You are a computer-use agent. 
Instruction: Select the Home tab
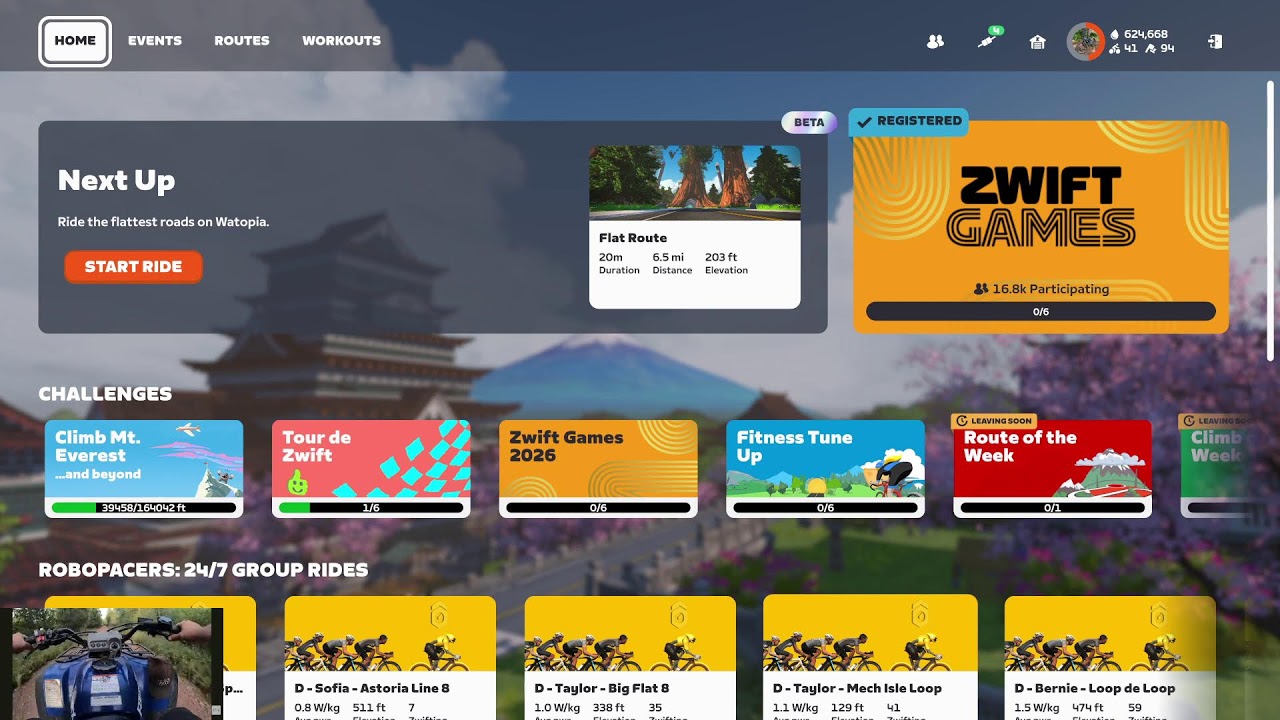tap(75, 41)
